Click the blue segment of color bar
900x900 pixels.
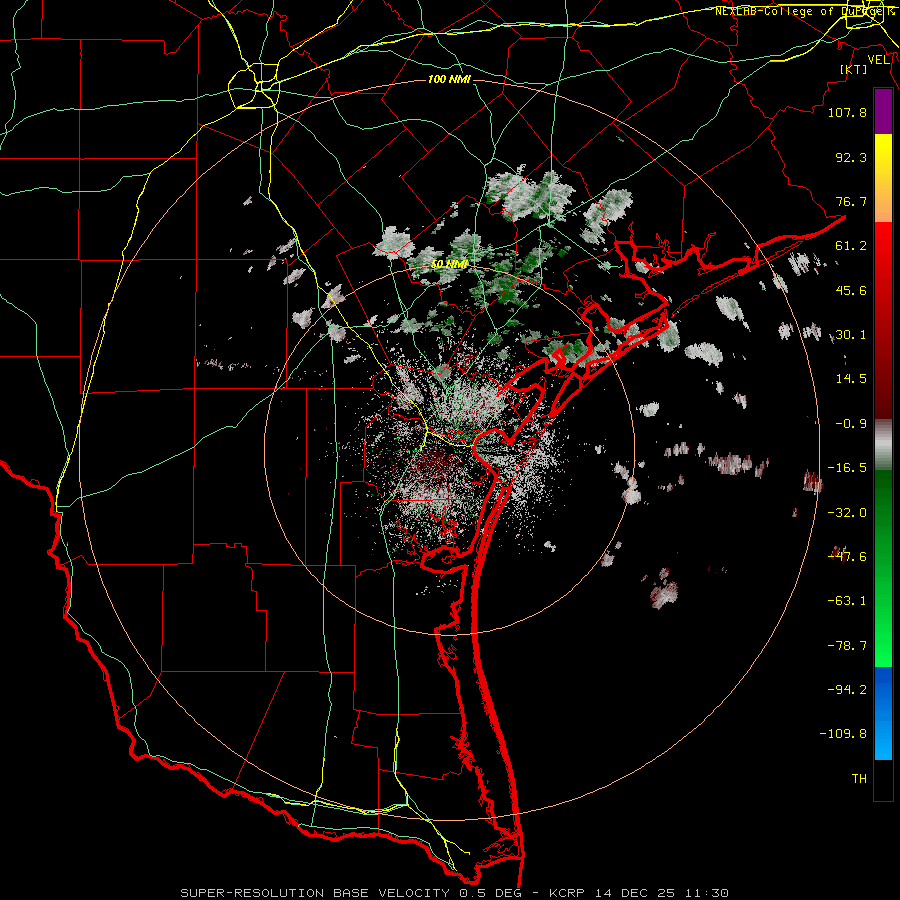click(x=883, y=713)
